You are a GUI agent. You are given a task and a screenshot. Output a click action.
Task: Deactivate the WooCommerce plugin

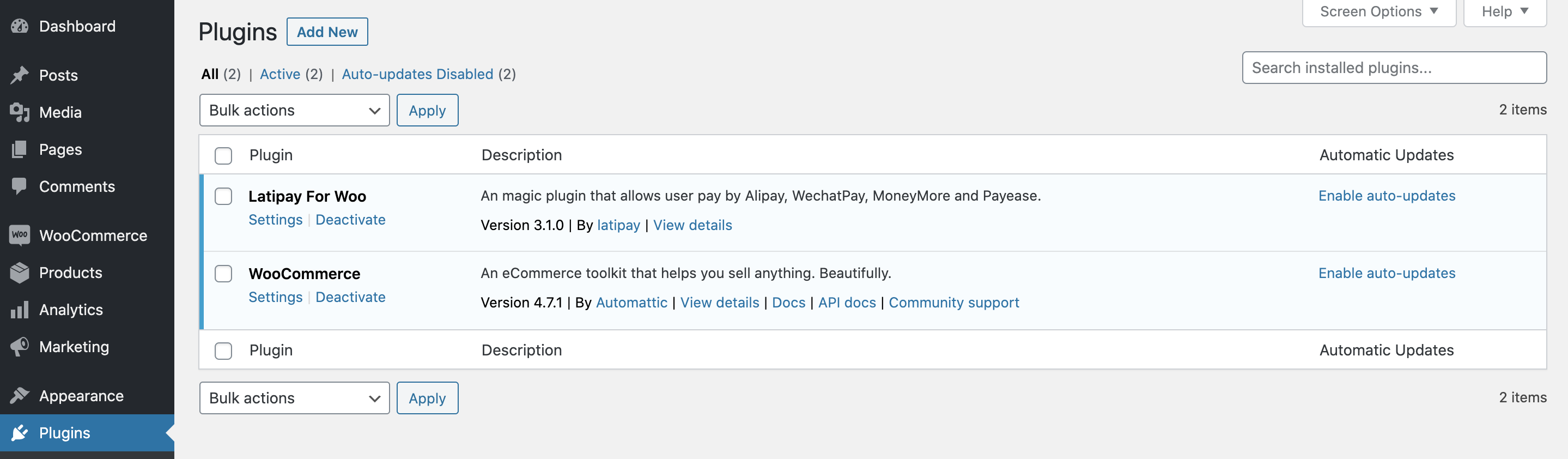point(351,297)
